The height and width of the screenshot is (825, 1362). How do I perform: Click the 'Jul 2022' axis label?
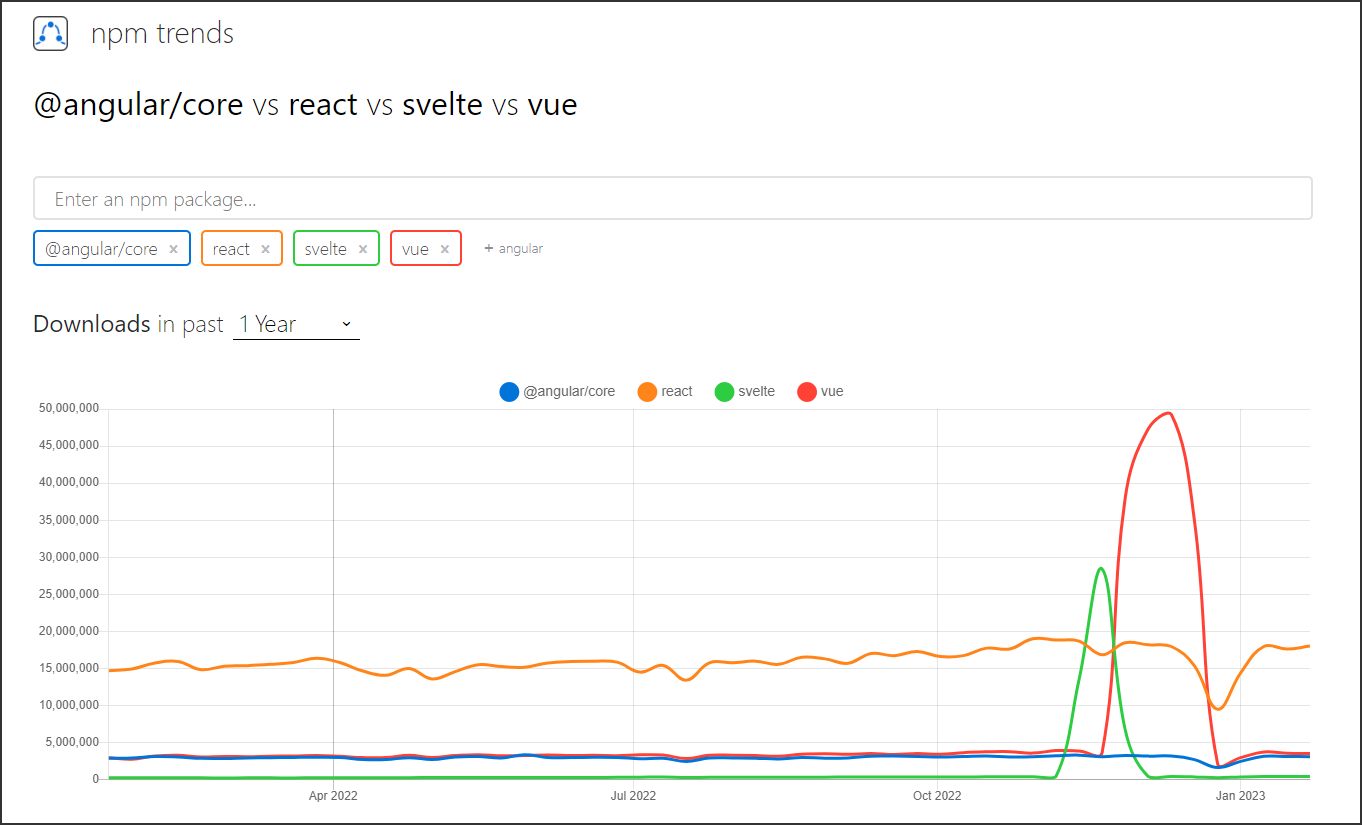(x=633, y=796)
